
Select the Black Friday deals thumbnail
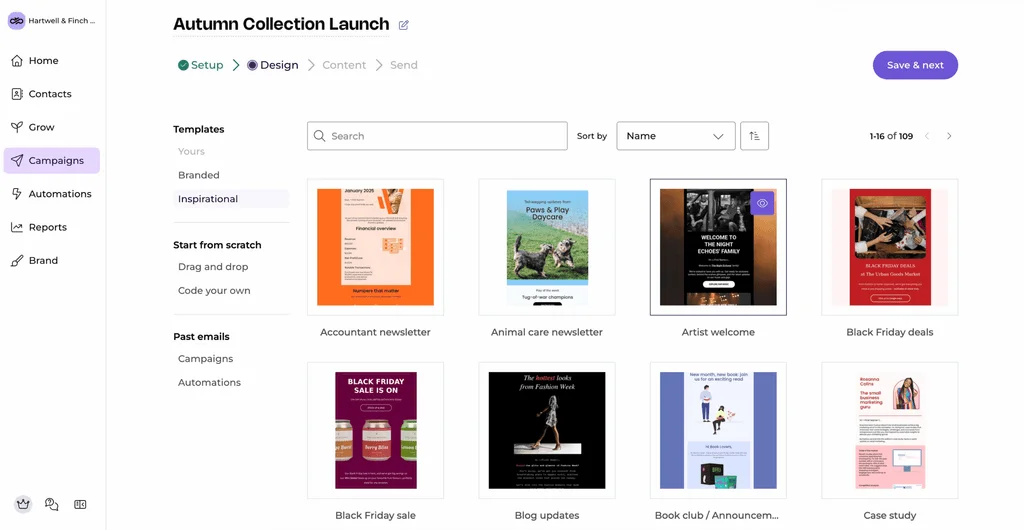(890, 247)
